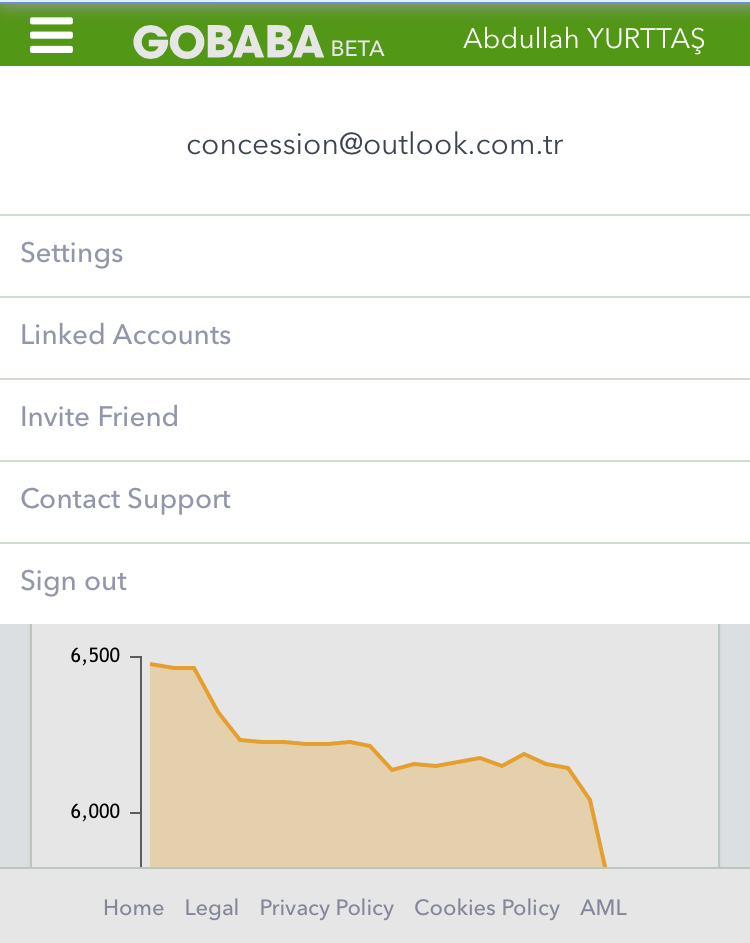The height and width of the screenshot is (943, 750).
Task: Click the 6,000 axis label
Action: tap(95, 811)
